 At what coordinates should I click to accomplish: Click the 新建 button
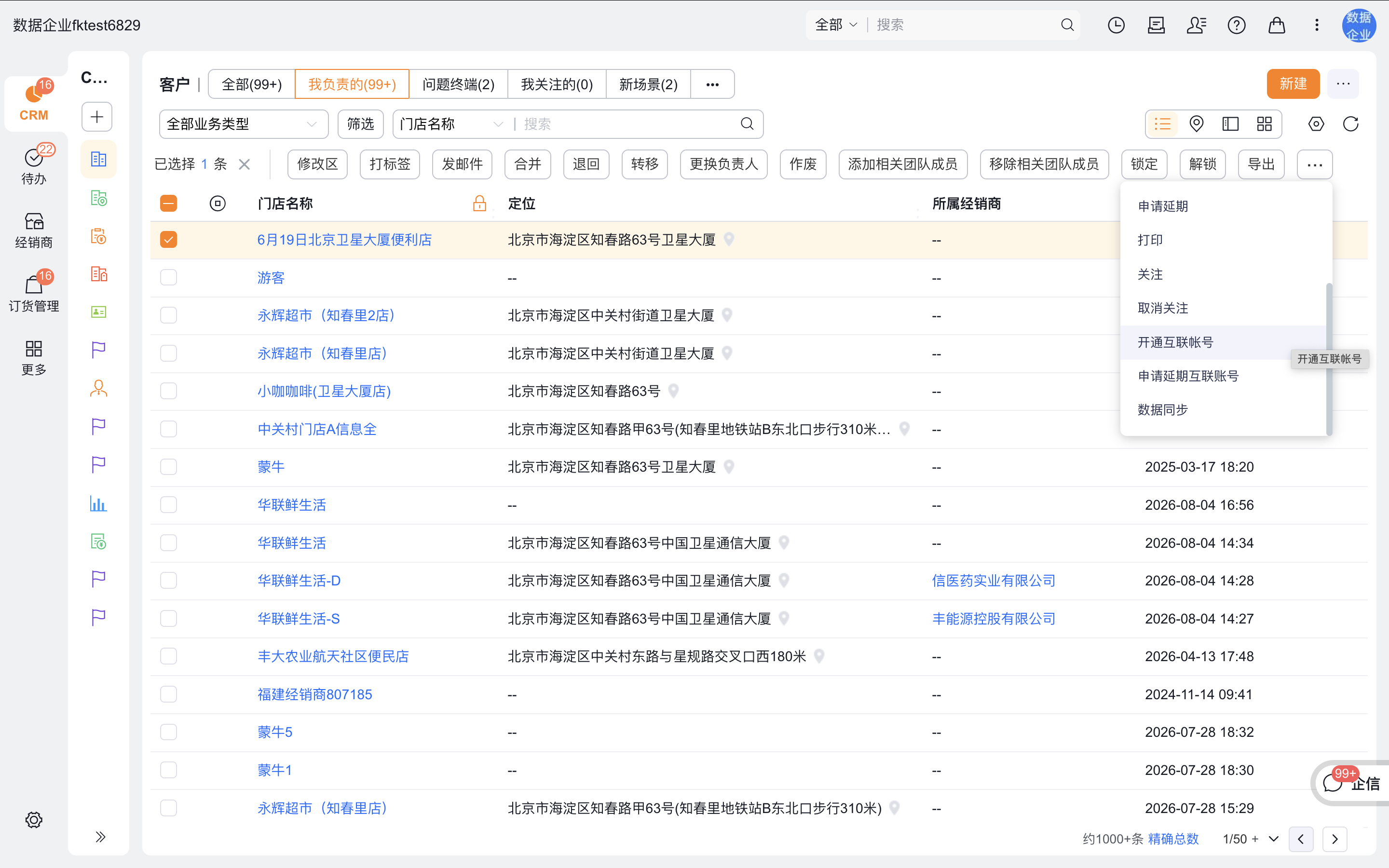point(1293,84)
